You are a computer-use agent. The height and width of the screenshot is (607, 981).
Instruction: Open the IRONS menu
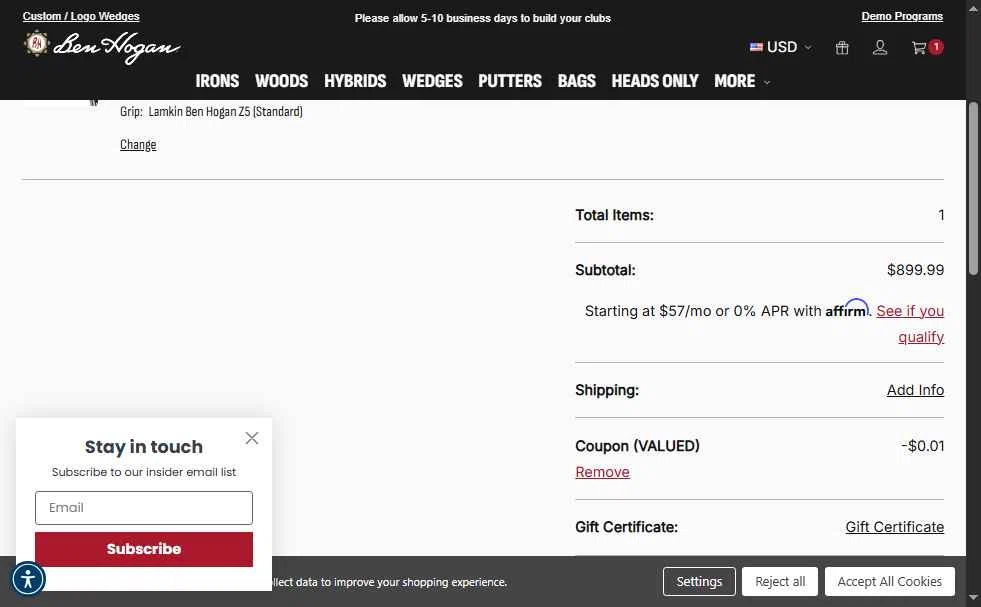pyautogui.click(x=217, y=81)
